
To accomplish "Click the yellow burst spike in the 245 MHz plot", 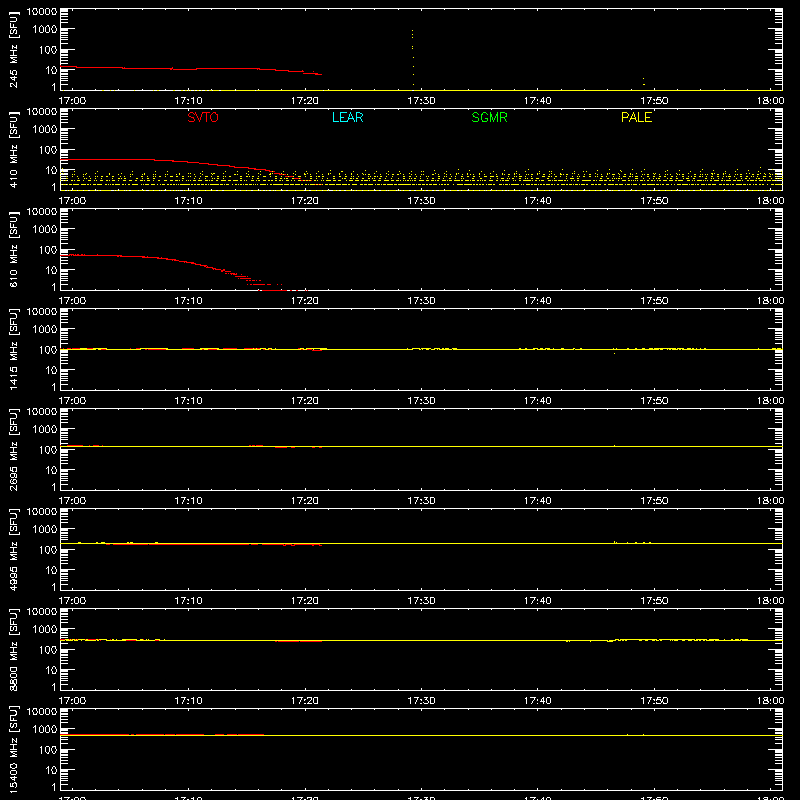I will 413,57.
